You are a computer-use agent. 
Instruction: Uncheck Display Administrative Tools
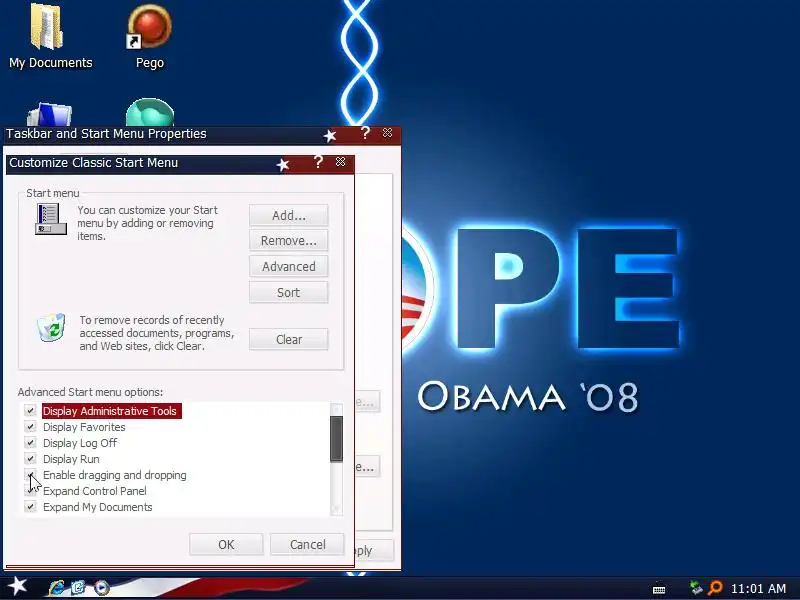tap(30, 411)
